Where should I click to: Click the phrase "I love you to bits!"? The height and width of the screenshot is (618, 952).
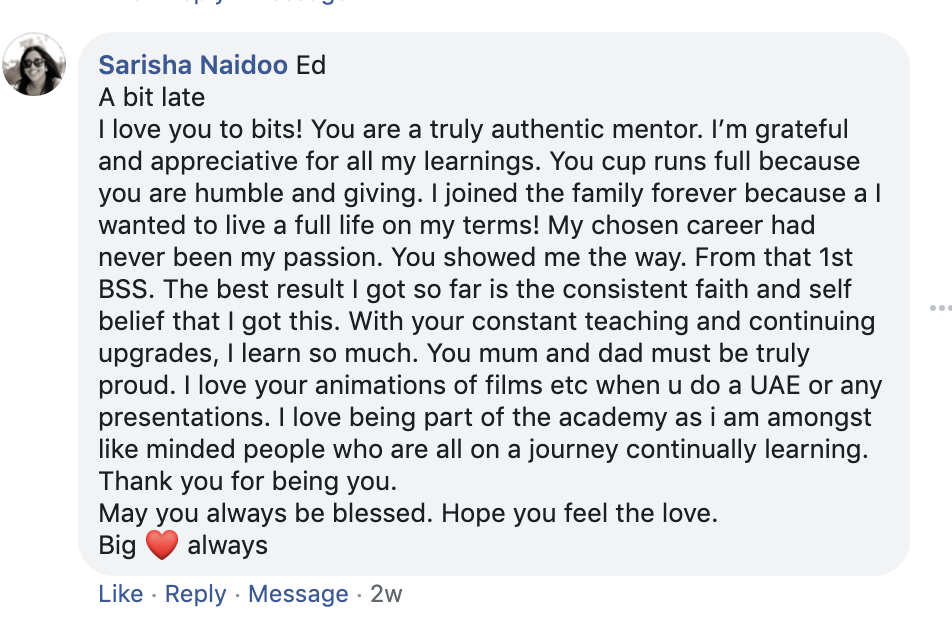[x=203, y=130]
